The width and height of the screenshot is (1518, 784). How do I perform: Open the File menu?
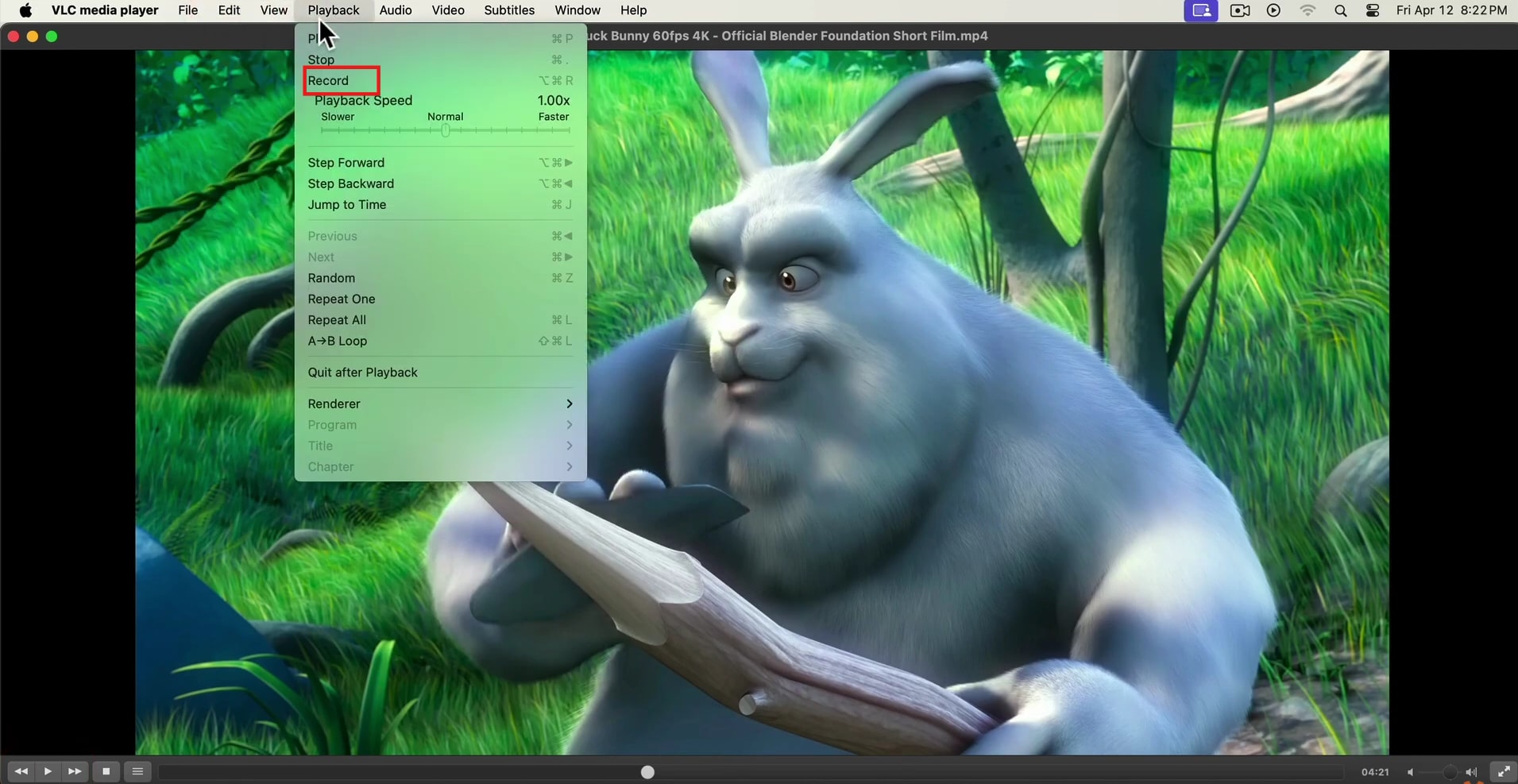pyautogui.click(x=188, y=10)
